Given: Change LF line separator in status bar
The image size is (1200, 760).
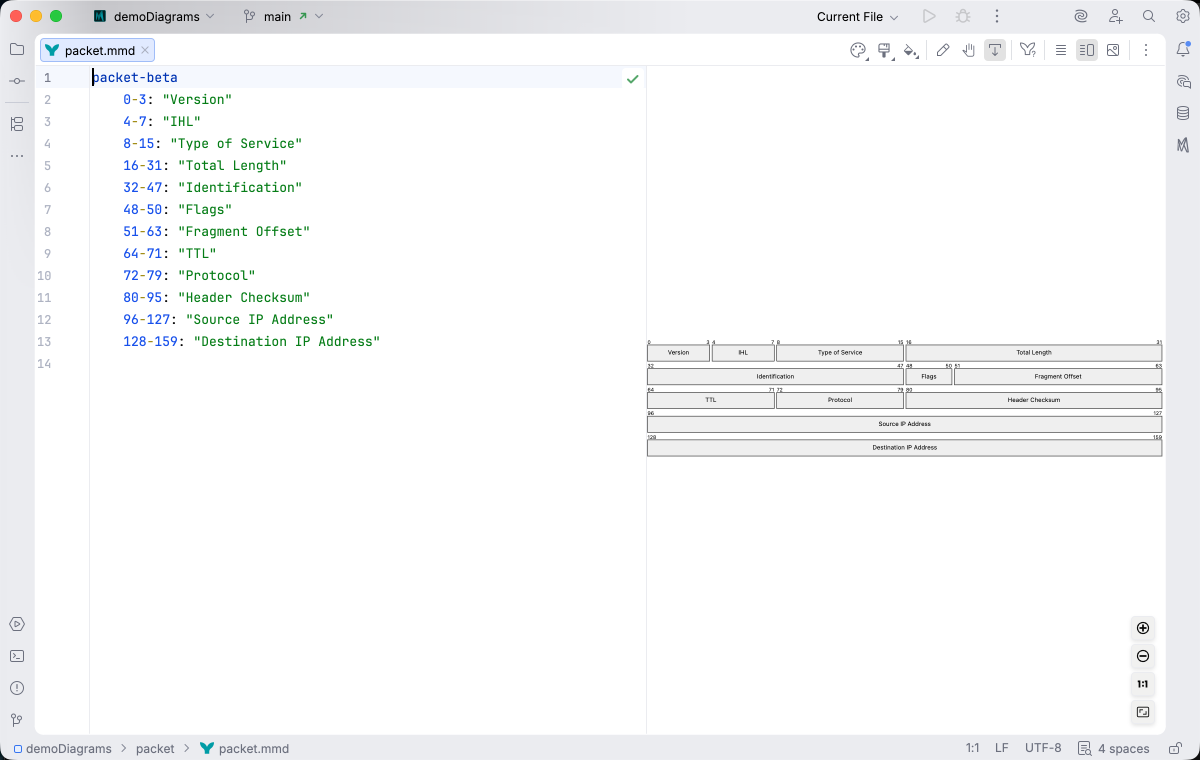Looking at the screenshot, I should click(x=1001, y=748).
